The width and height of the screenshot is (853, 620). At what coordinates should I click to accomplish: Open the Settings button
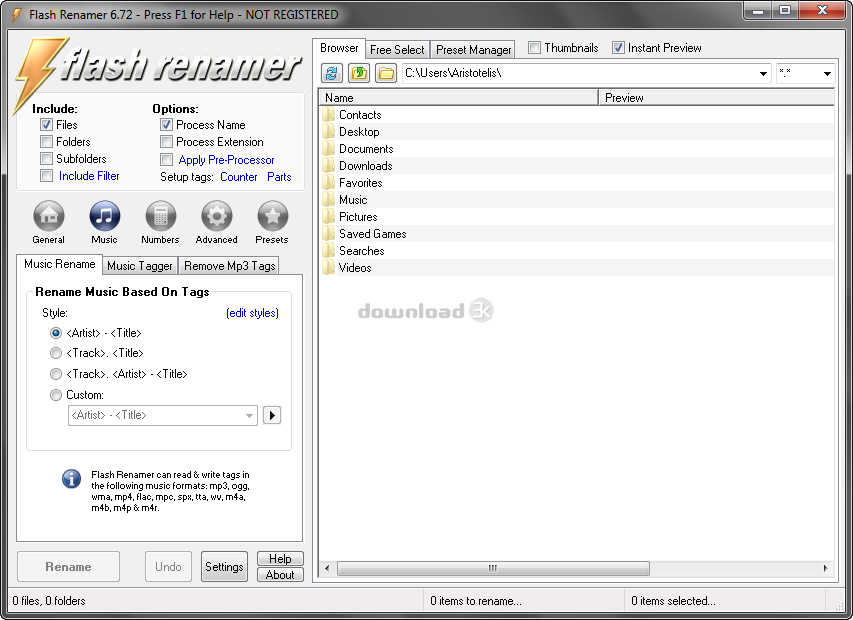pyautogui.click(x=224, y=567)
